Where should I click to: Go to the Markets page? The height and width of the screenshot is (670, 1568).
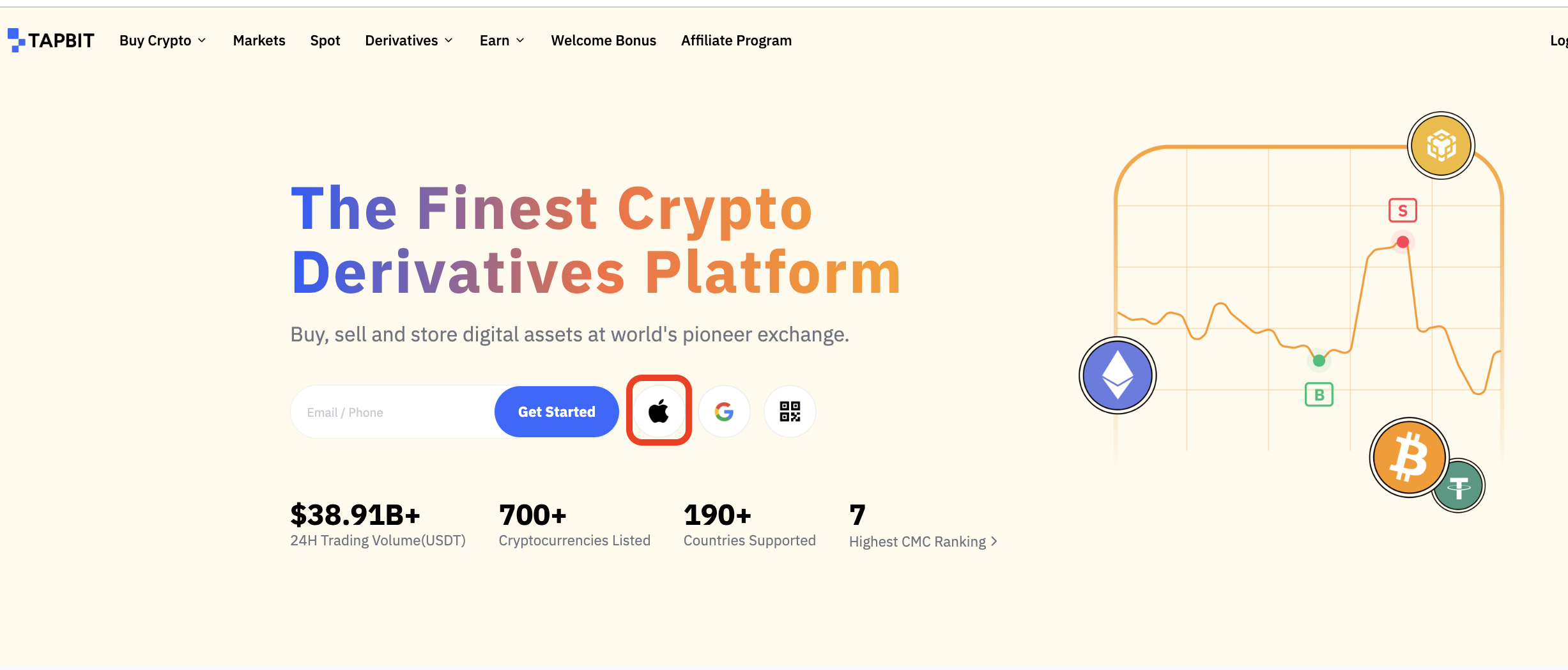[x=259, y=40]
